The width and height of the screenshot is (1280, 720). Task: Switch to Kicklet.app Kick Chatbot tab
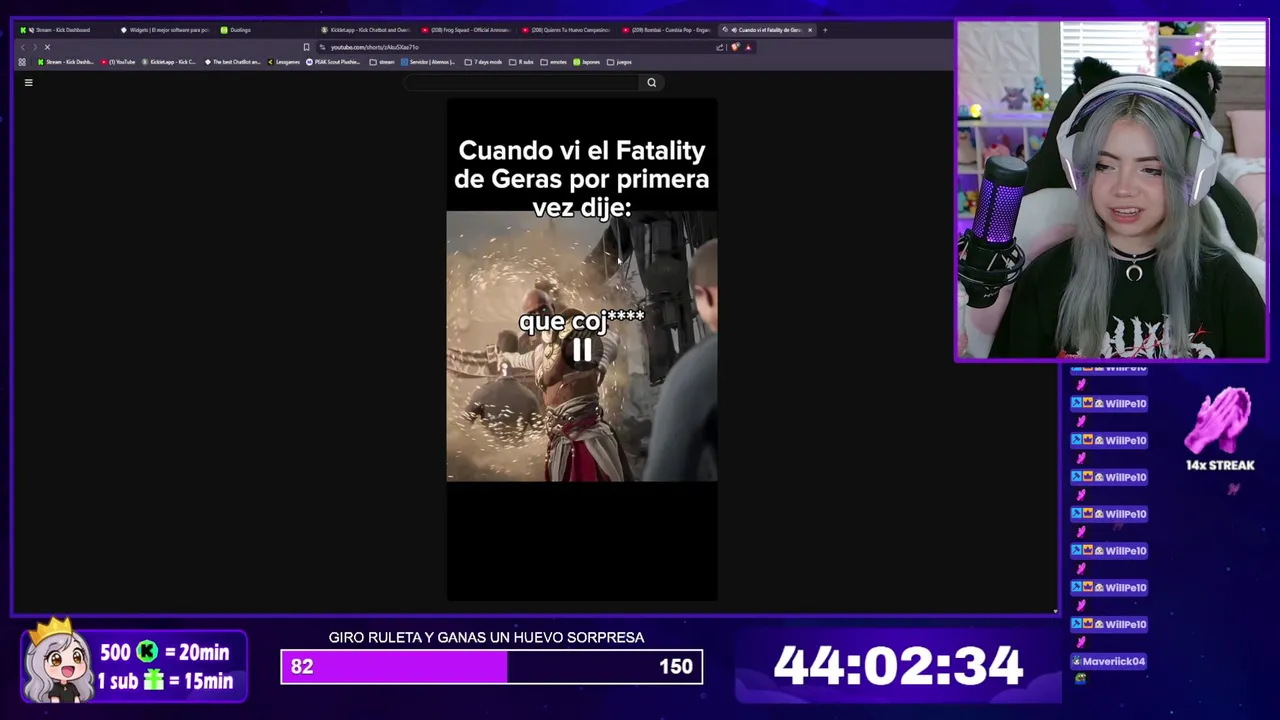366,30
